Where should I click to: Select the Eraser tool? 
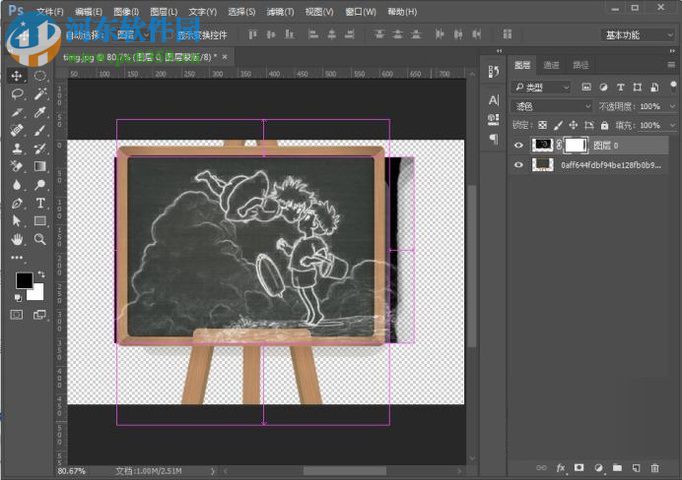(x=17, y=167)
